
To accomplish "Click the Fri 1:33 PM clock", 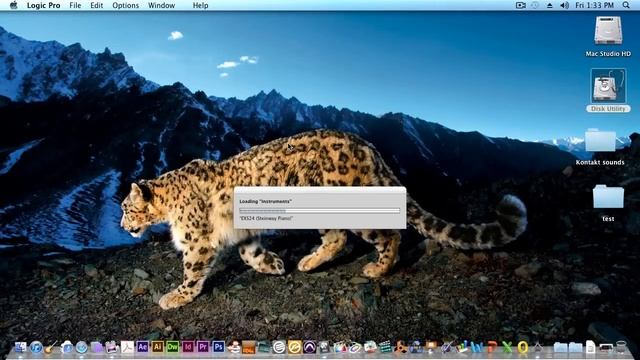I will click(594, 5).
